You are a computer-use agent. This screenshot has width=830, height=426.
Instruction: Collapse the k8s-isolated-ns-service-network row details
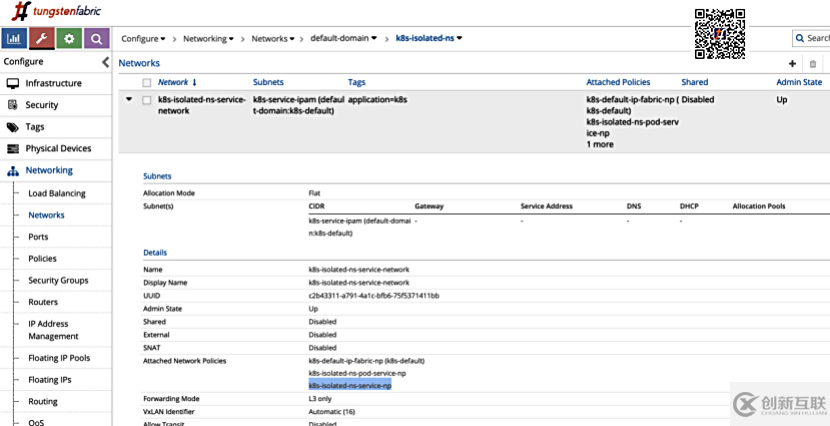(129, 99)
